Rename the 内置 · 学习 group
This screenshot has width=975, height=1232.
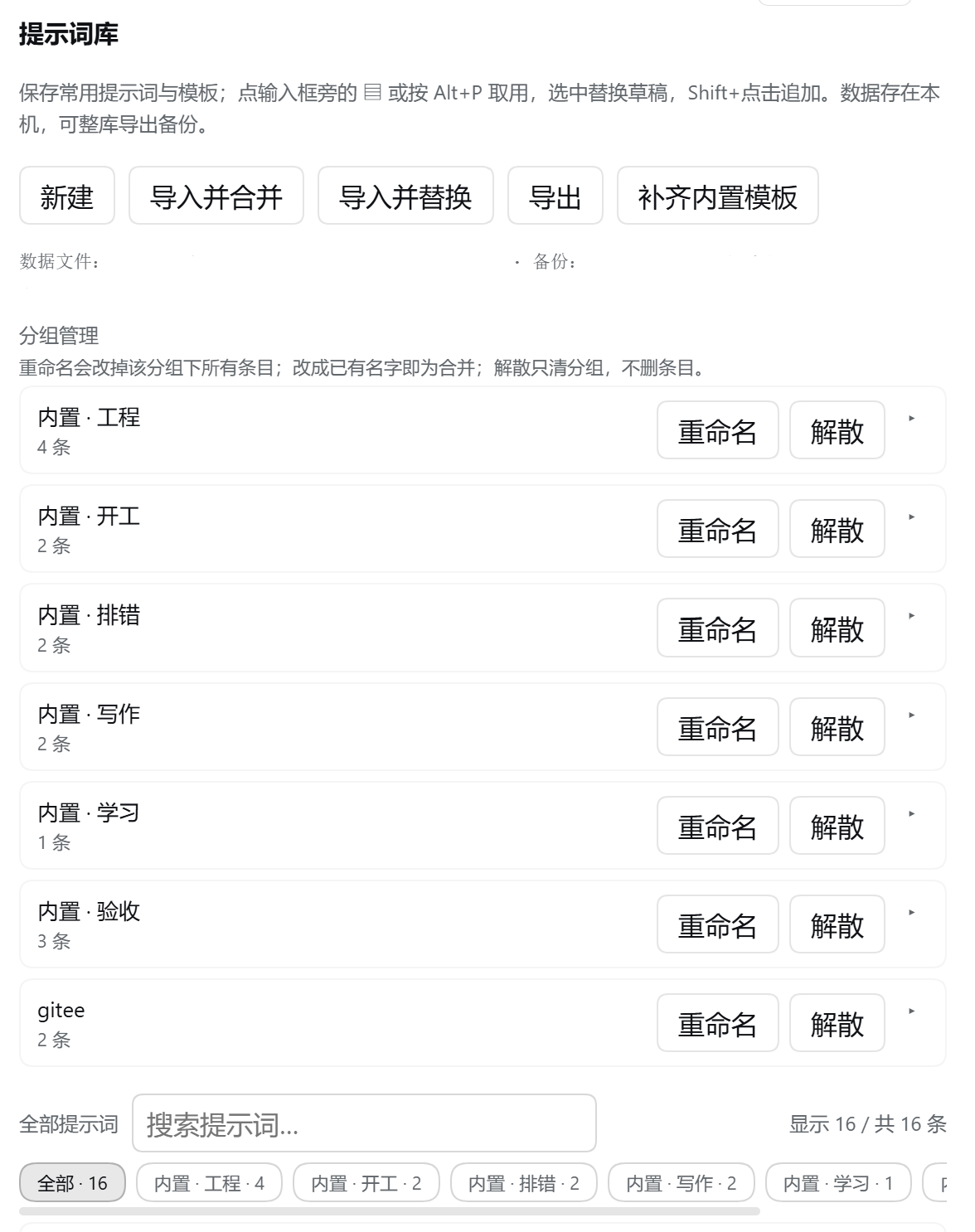[718, 826]
